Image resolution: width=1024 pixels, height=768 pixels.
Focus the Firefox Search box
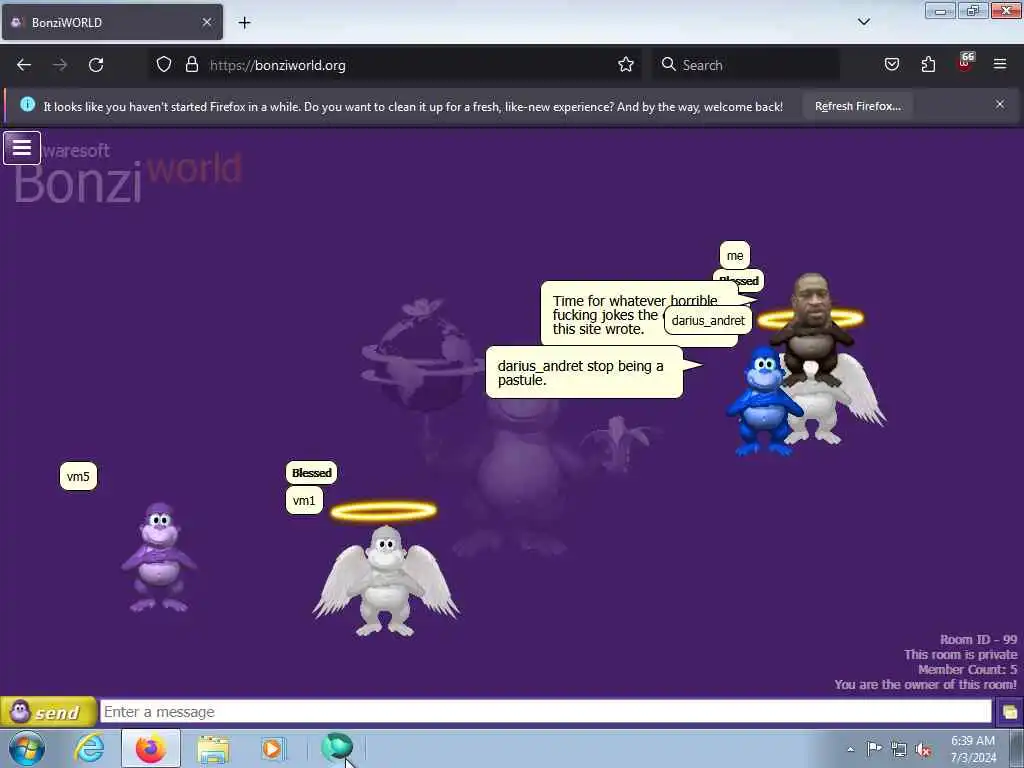tap(746, 65)
